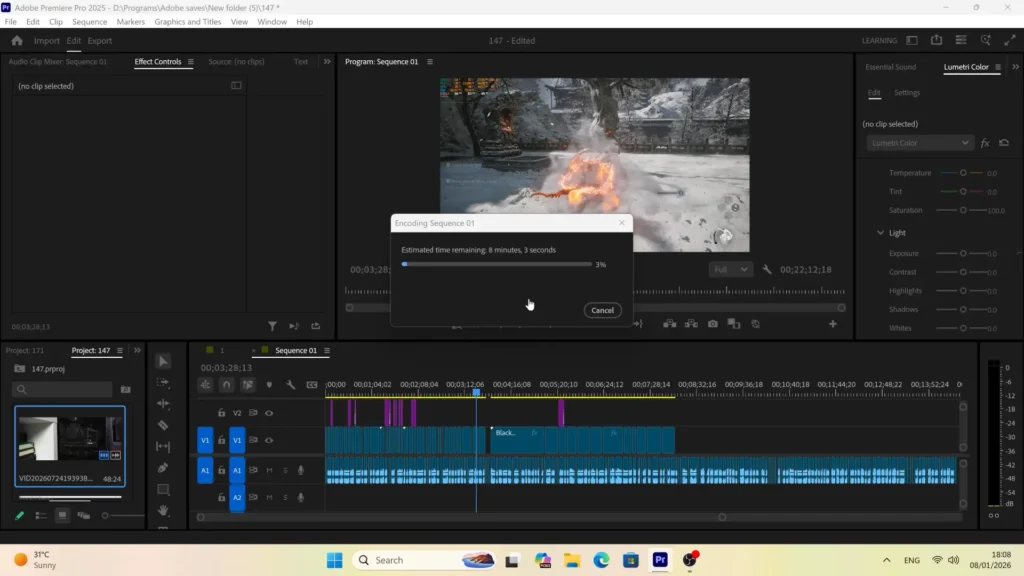This screenshot has height=576, width=1024.
Task: Switch project panel to icon view
Action: point(62,516)
